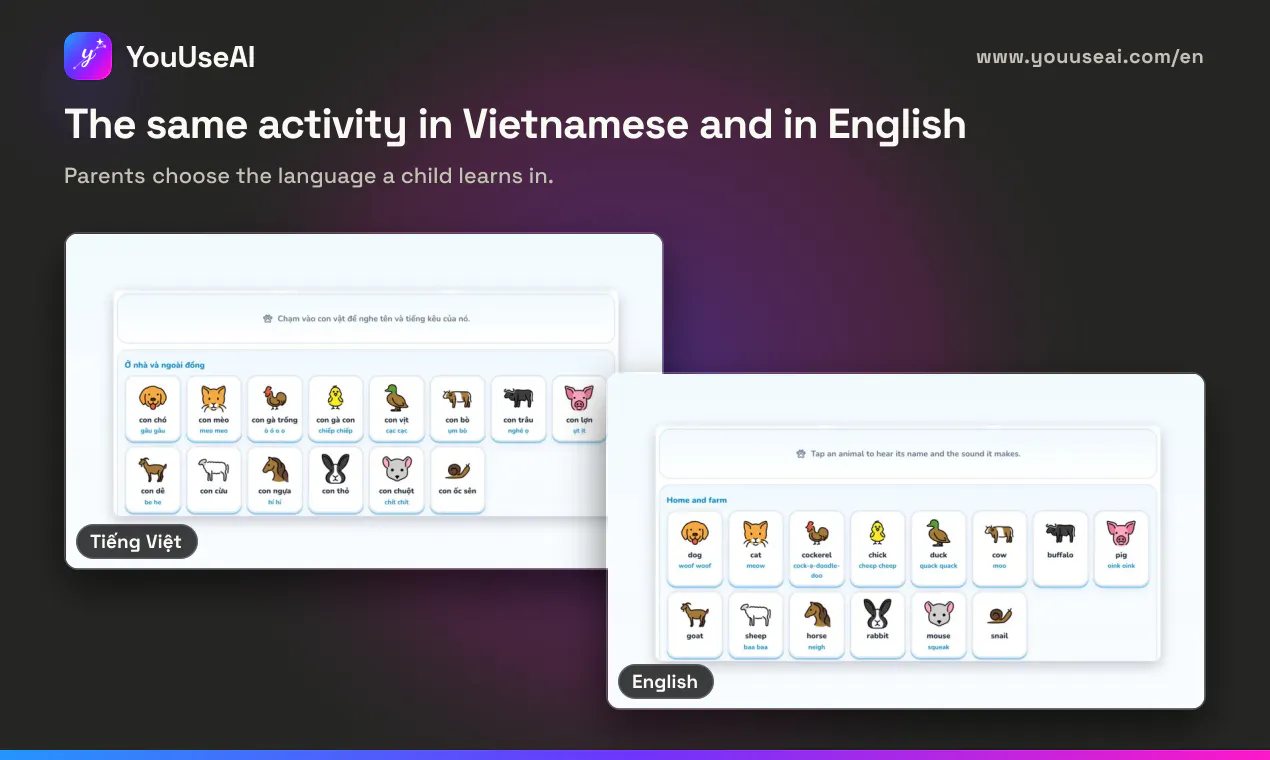Tap the 'con mèo' cat card
1270x760 pixels.
[214, 409]
